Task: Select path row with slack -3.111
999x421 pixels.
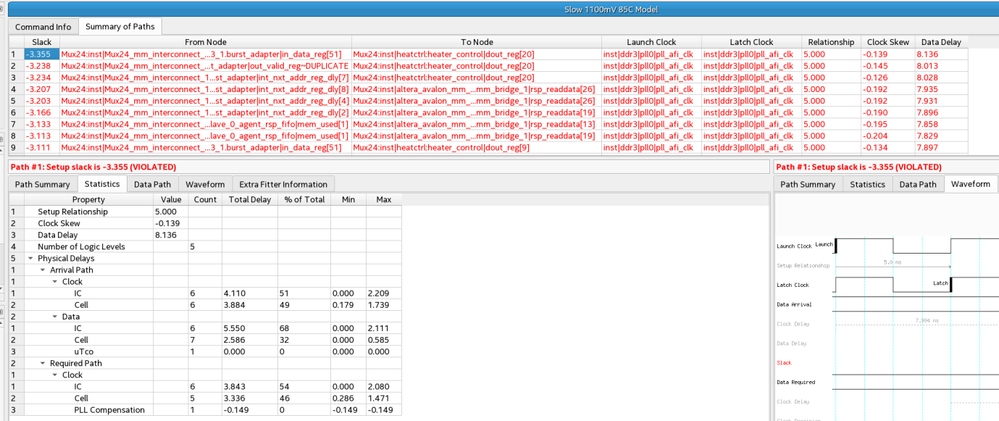Action: (x=38, y=147)
